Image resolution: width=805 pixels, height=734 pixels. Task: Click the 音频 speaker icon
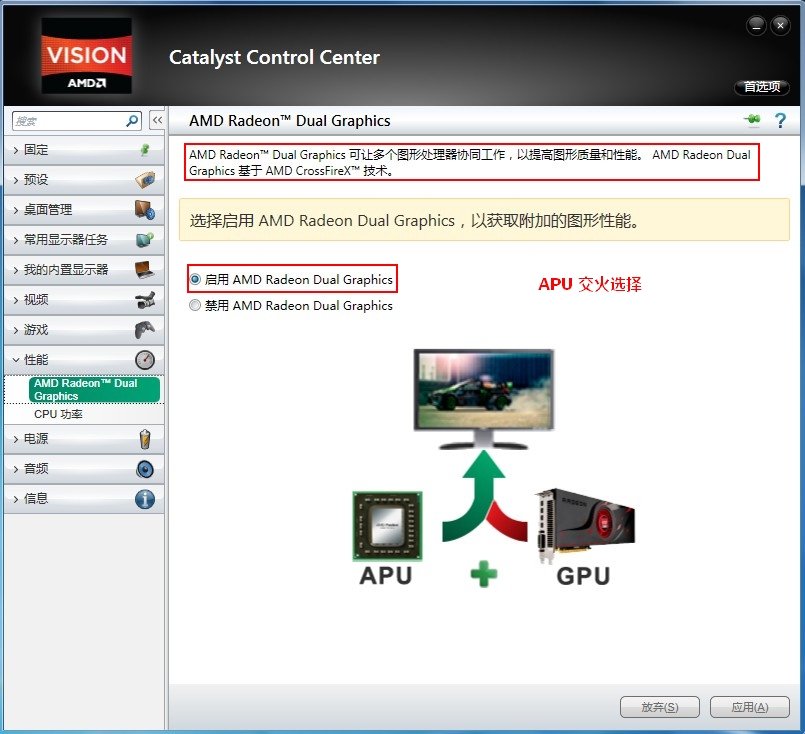pyautogui.click(x=145, y=469)
